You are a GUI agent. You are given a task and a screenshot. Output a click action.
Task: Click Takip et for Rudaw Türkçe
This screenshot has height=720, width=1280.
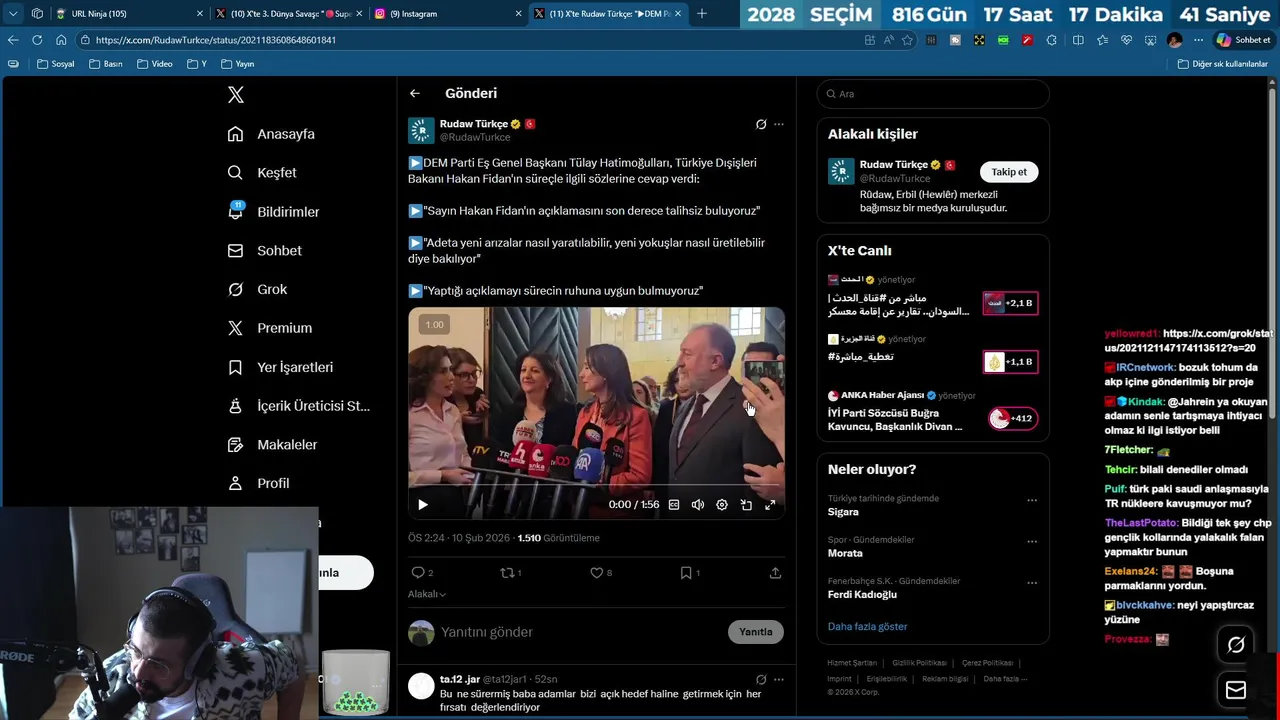1009,172
